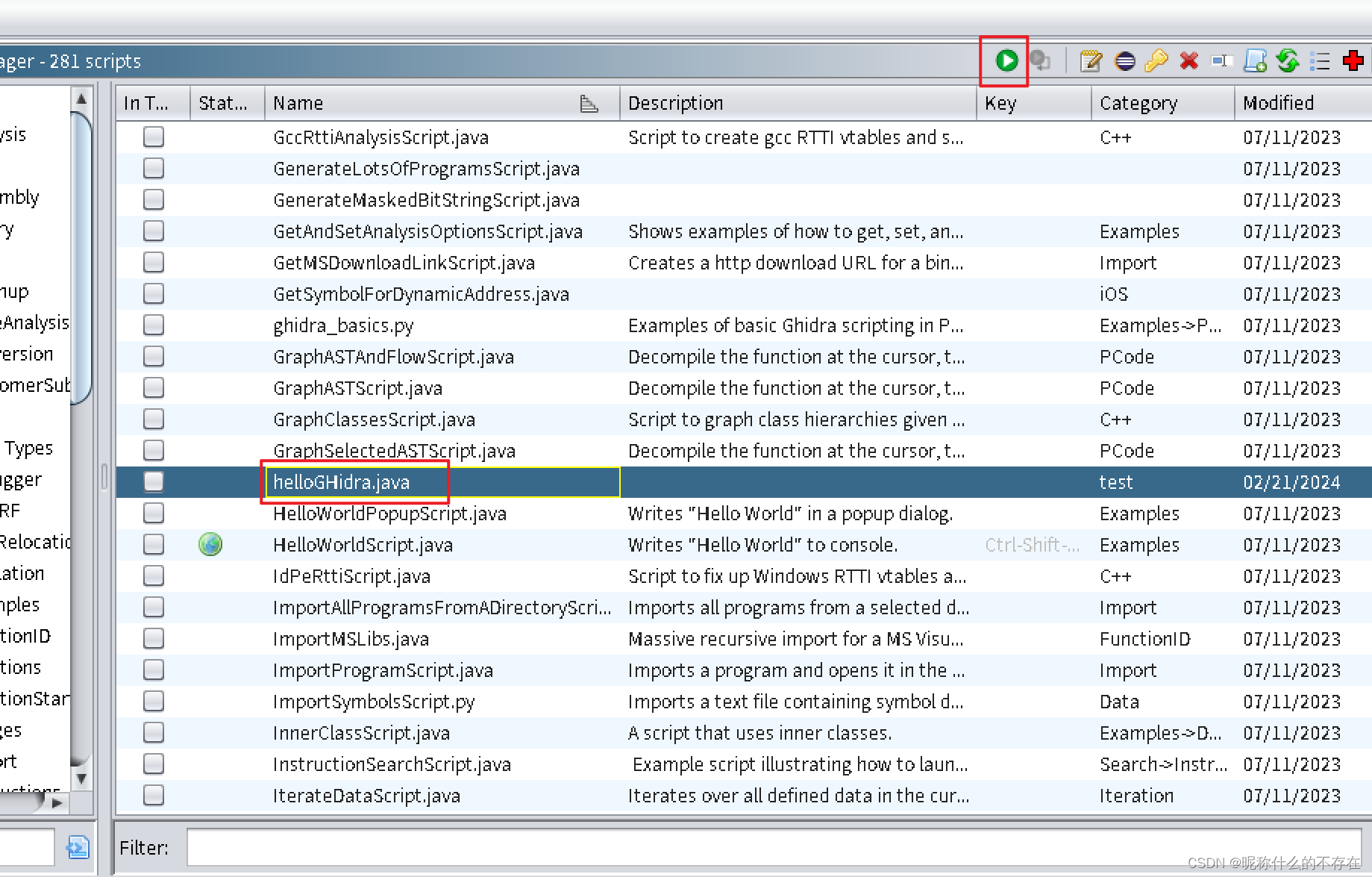Click the Category column header
Screen dimensions: 1372x877
tap(1138, 102)
